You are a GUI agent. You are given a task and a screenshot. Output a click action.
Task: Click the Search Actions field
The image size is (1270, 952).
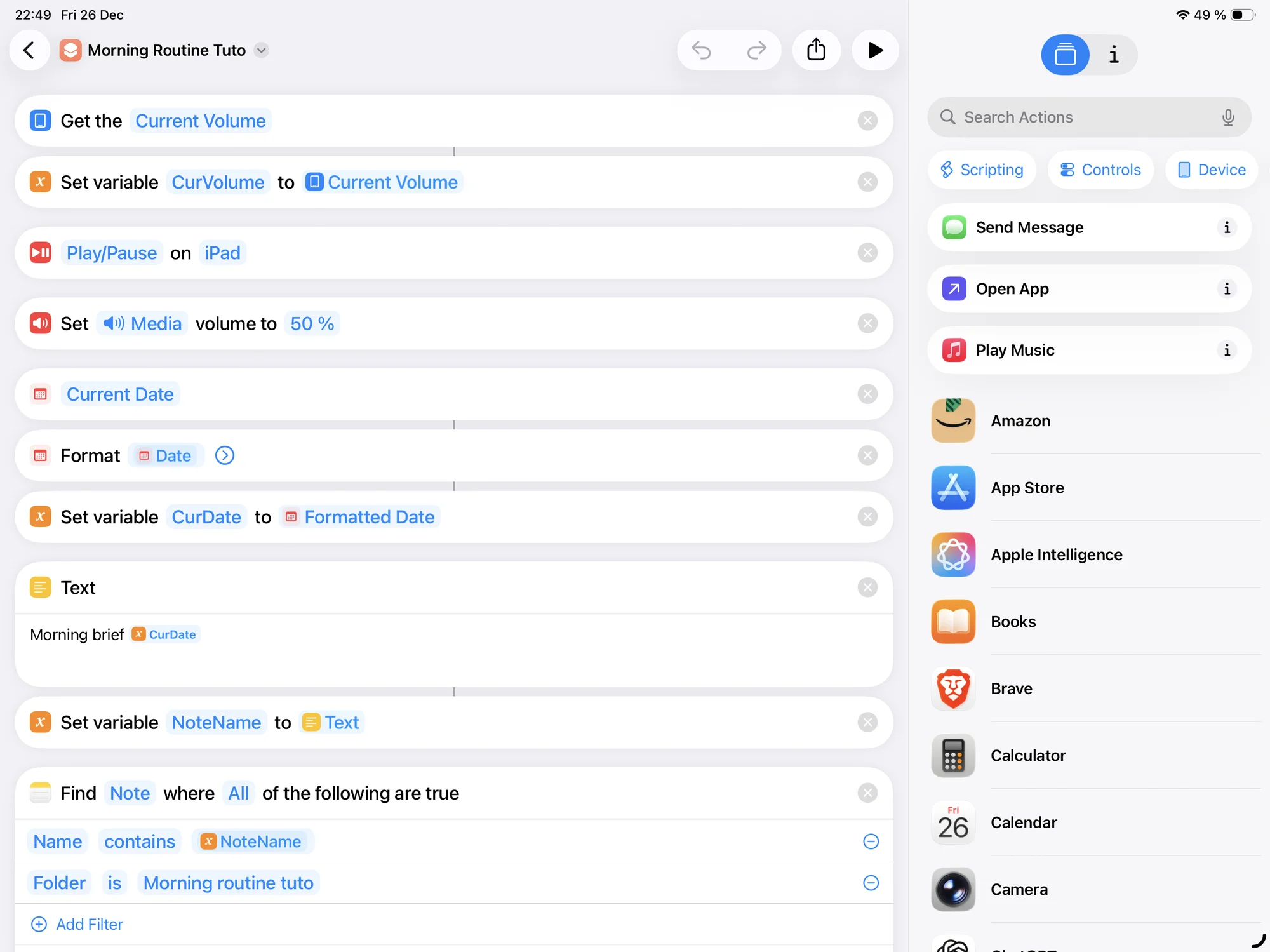tap(1079, 117)
